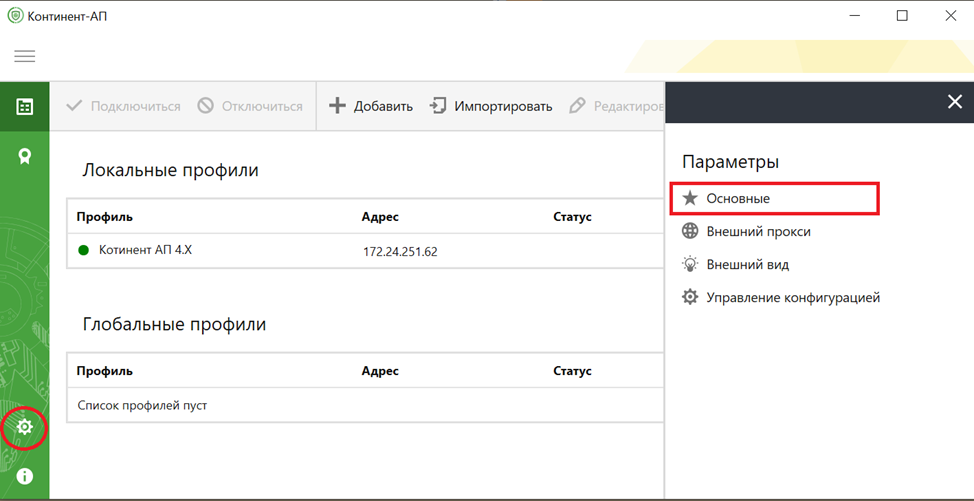Open the info icon in sidebar
The image size is (974, 501).
[25, 476]
